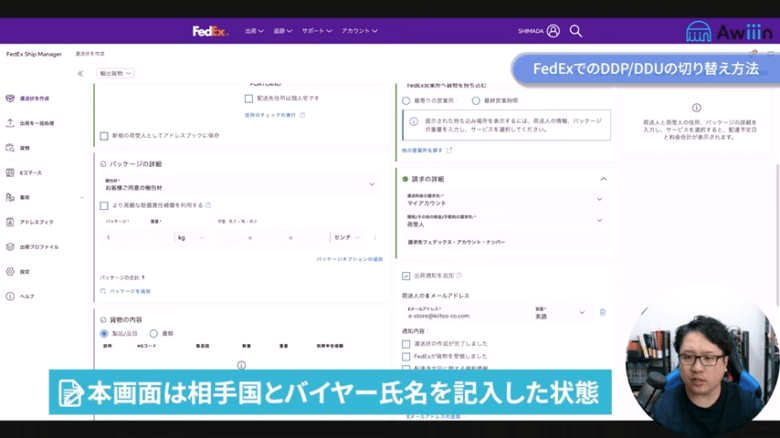The height and width of the screenshot is (438, 780).
Task: Click the 貨物 sidebar icon
Action: (x=10, y=148)
